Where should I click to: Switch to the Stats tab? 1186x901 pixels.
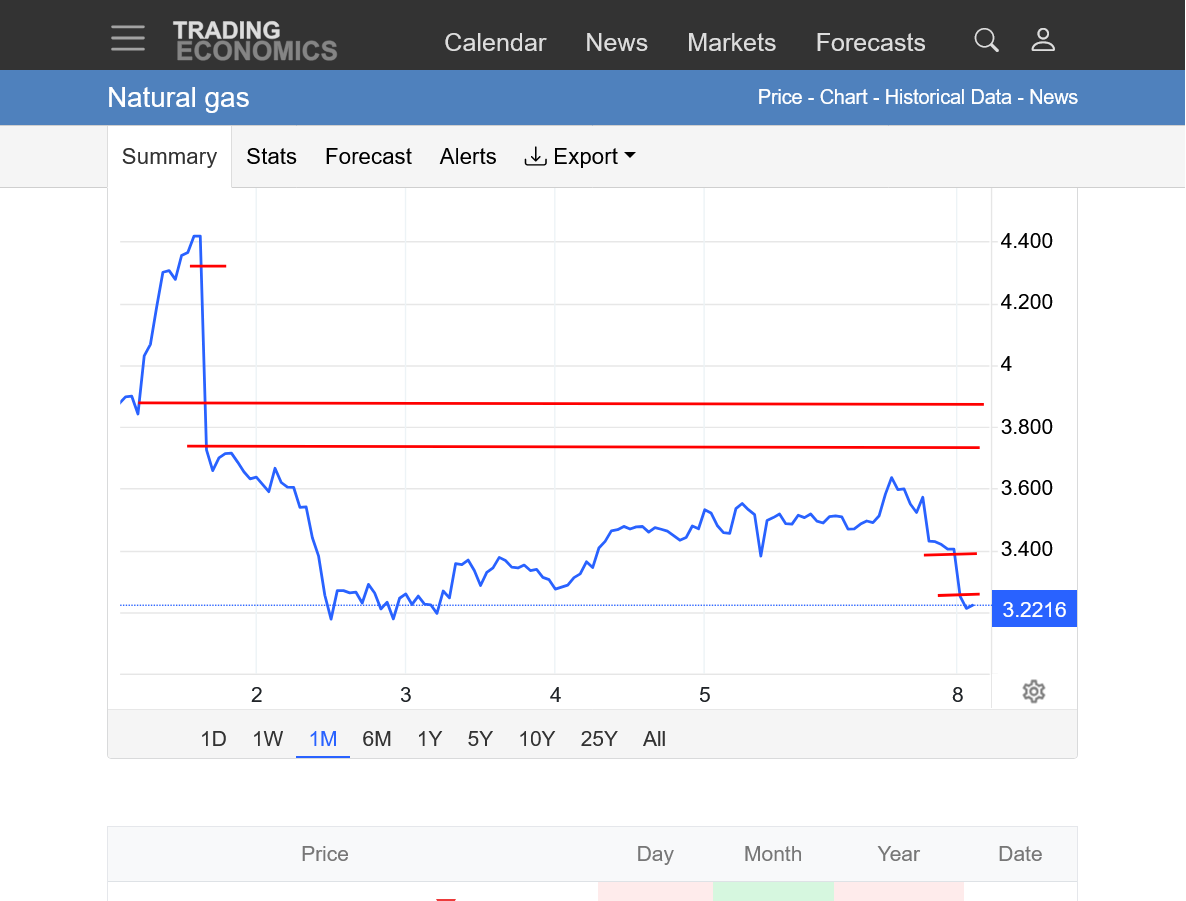coord(271,157)
